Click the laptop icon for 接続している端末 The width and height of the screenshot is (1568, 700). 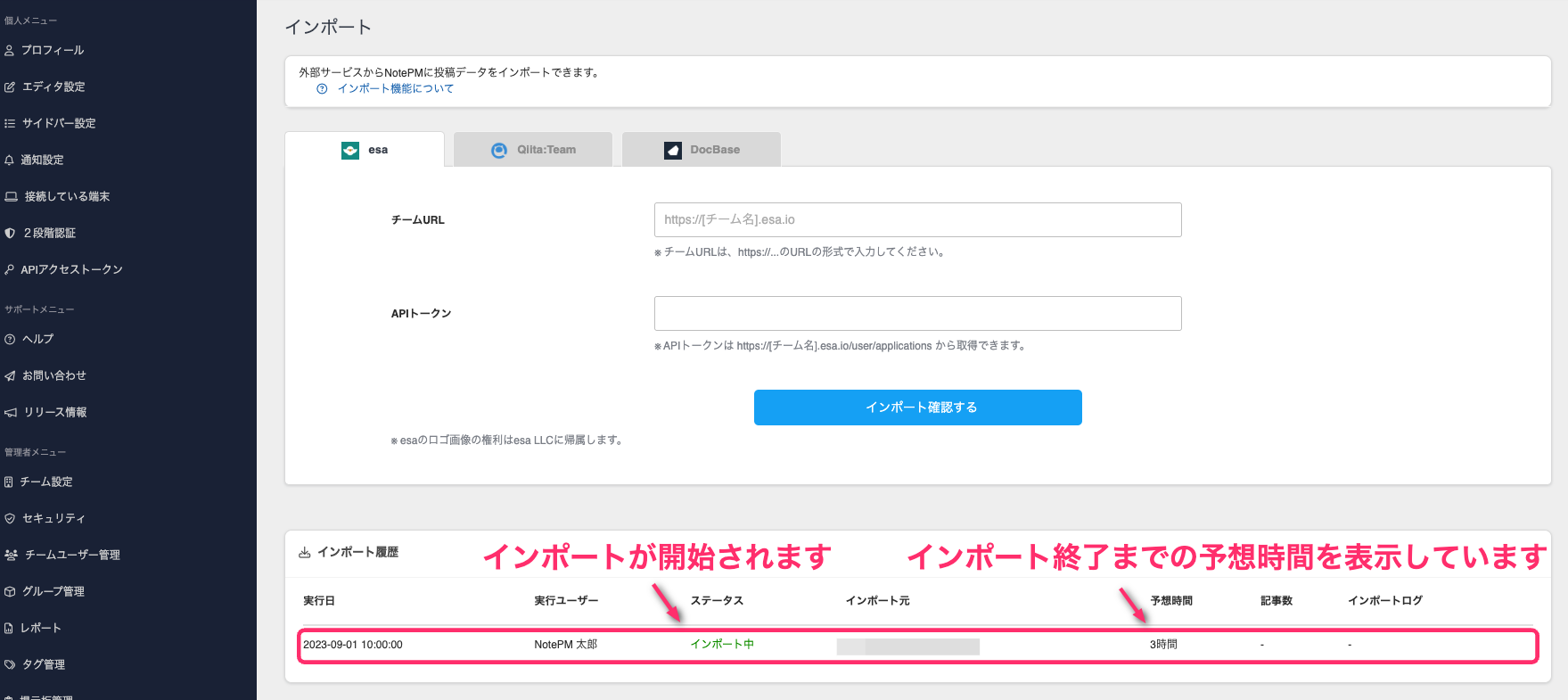[11, 197]
